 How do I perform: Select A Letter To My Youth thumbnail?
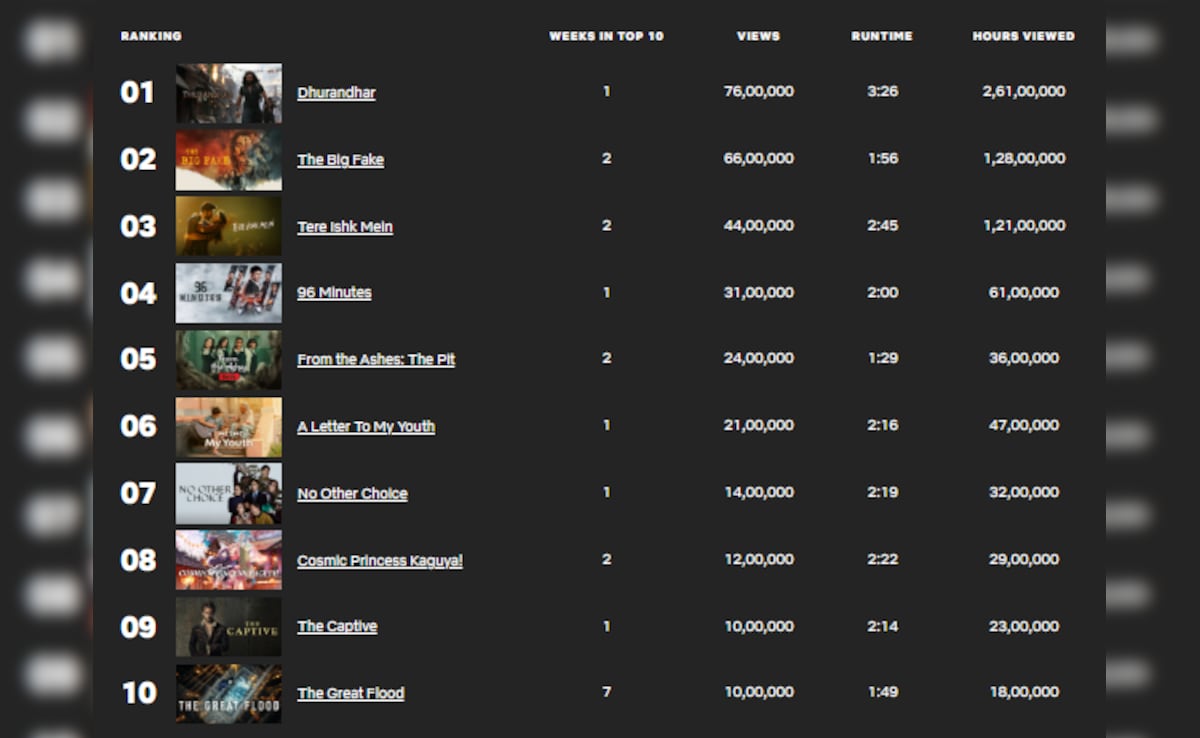[228, 427]
